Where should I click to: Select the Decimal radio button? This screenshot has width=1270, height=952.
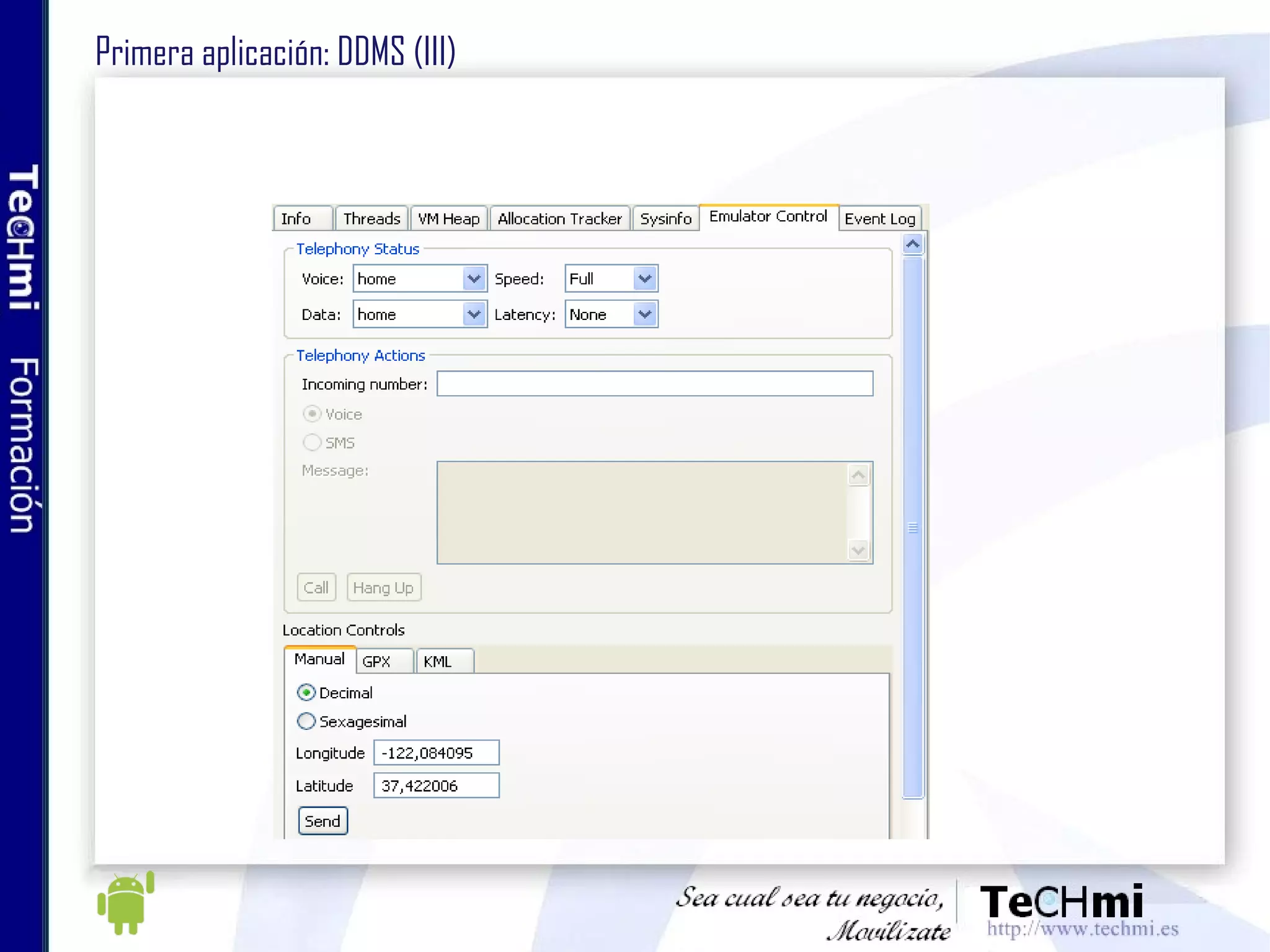306,692
